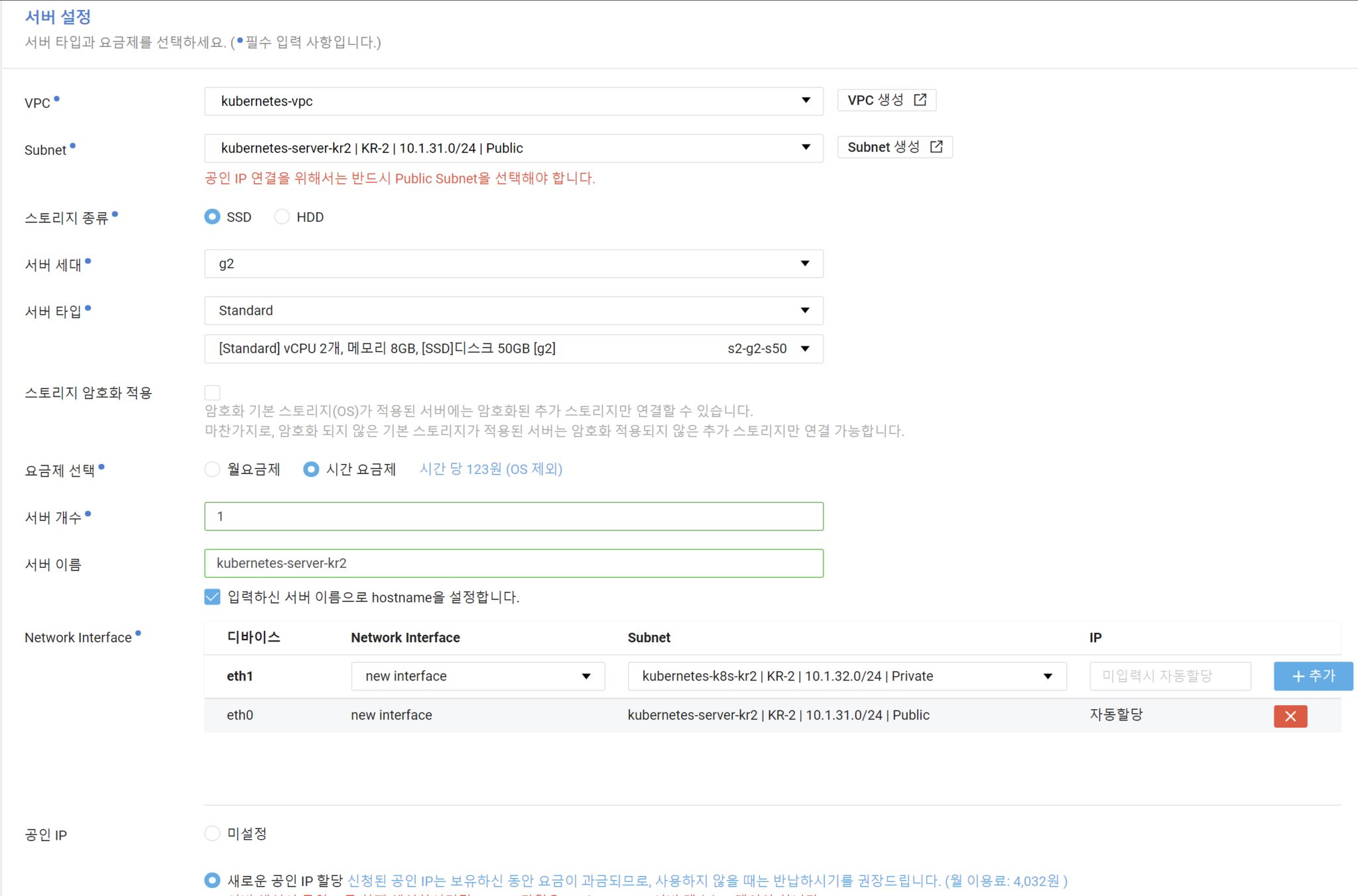The height and width of the screenshot is (896, 1358).
Task: Click the 서버 이름 field showing kubernetes-server-kr2
Action: pos(514,563)
